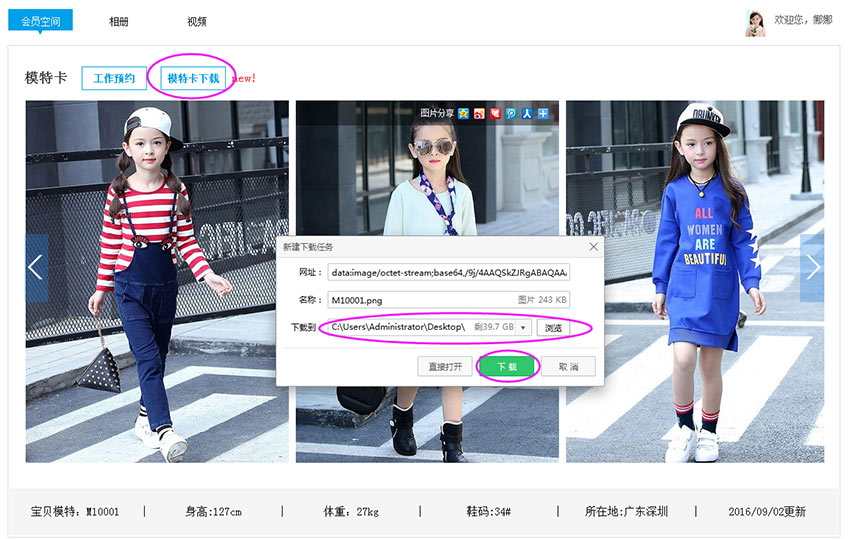Select the 会员空间 tab
The image size is (850, 539).
40,21
